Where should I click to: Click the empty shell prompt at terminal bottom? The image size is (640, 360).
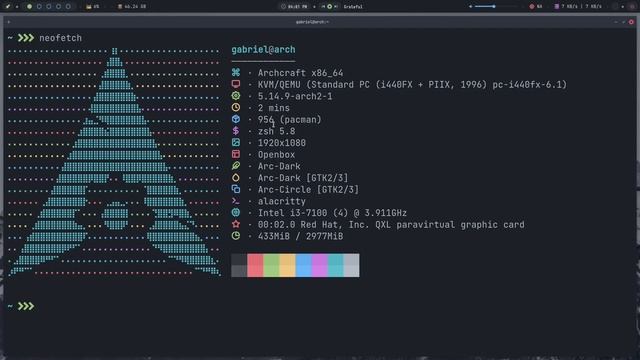click(21, 306)
